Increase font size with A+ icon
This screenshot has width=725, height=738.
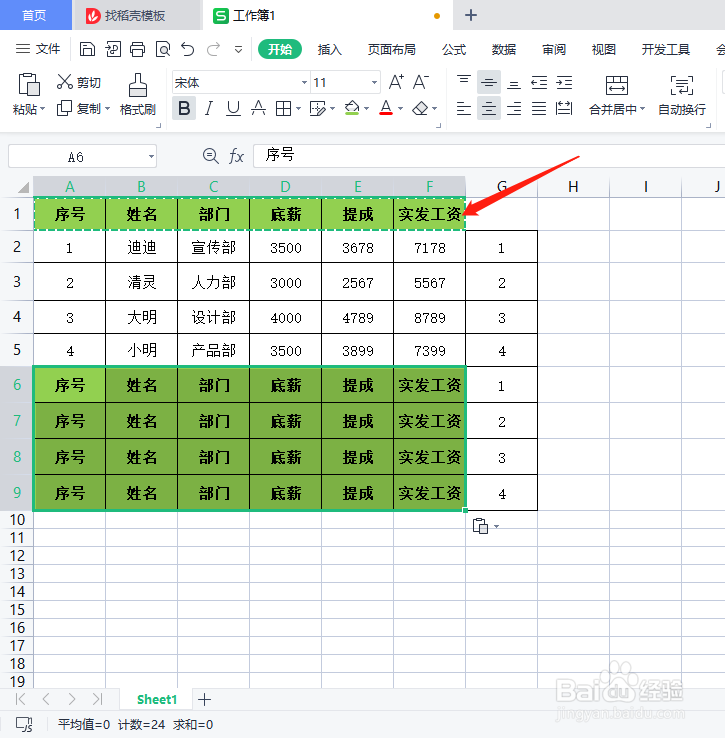pos(396,82)
